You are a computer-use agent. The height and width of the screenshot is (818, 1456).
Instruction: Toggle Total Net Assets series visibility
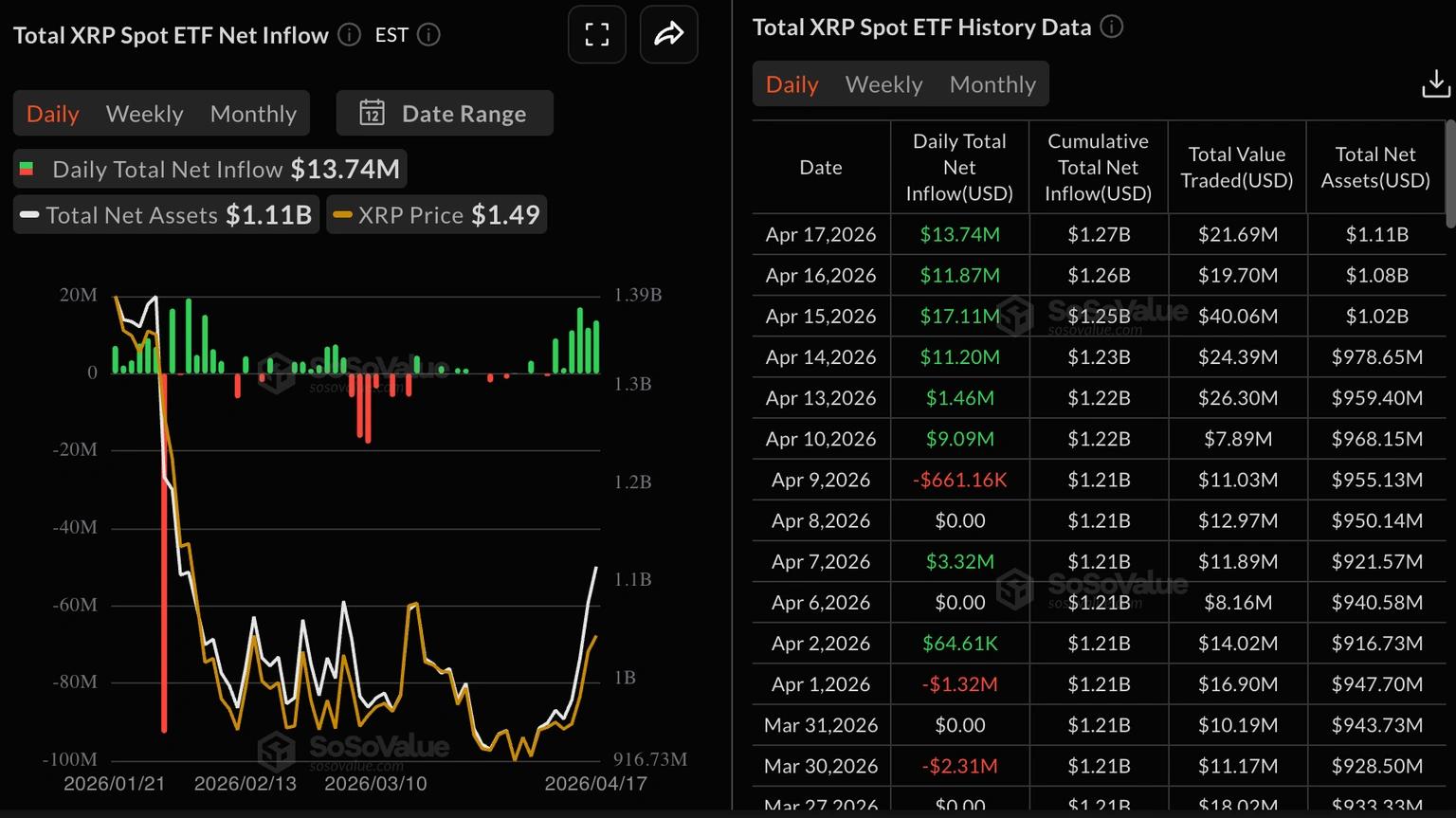(x=166, y=215)
